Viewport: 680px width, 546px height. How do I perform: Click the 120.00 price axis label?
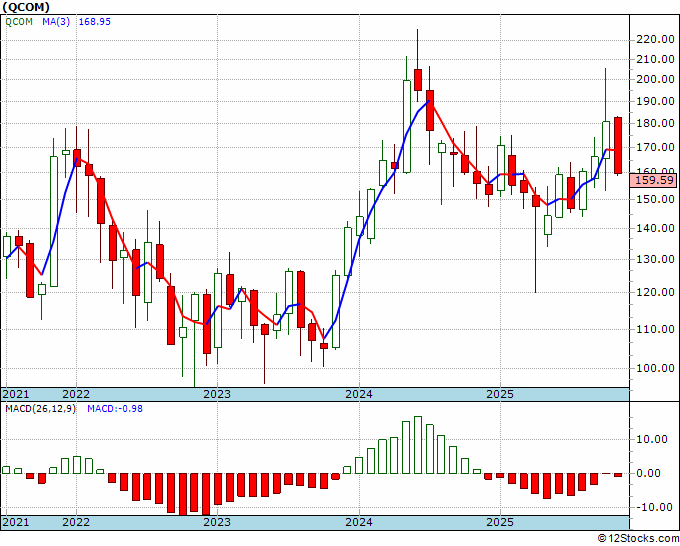pos(655,292)
